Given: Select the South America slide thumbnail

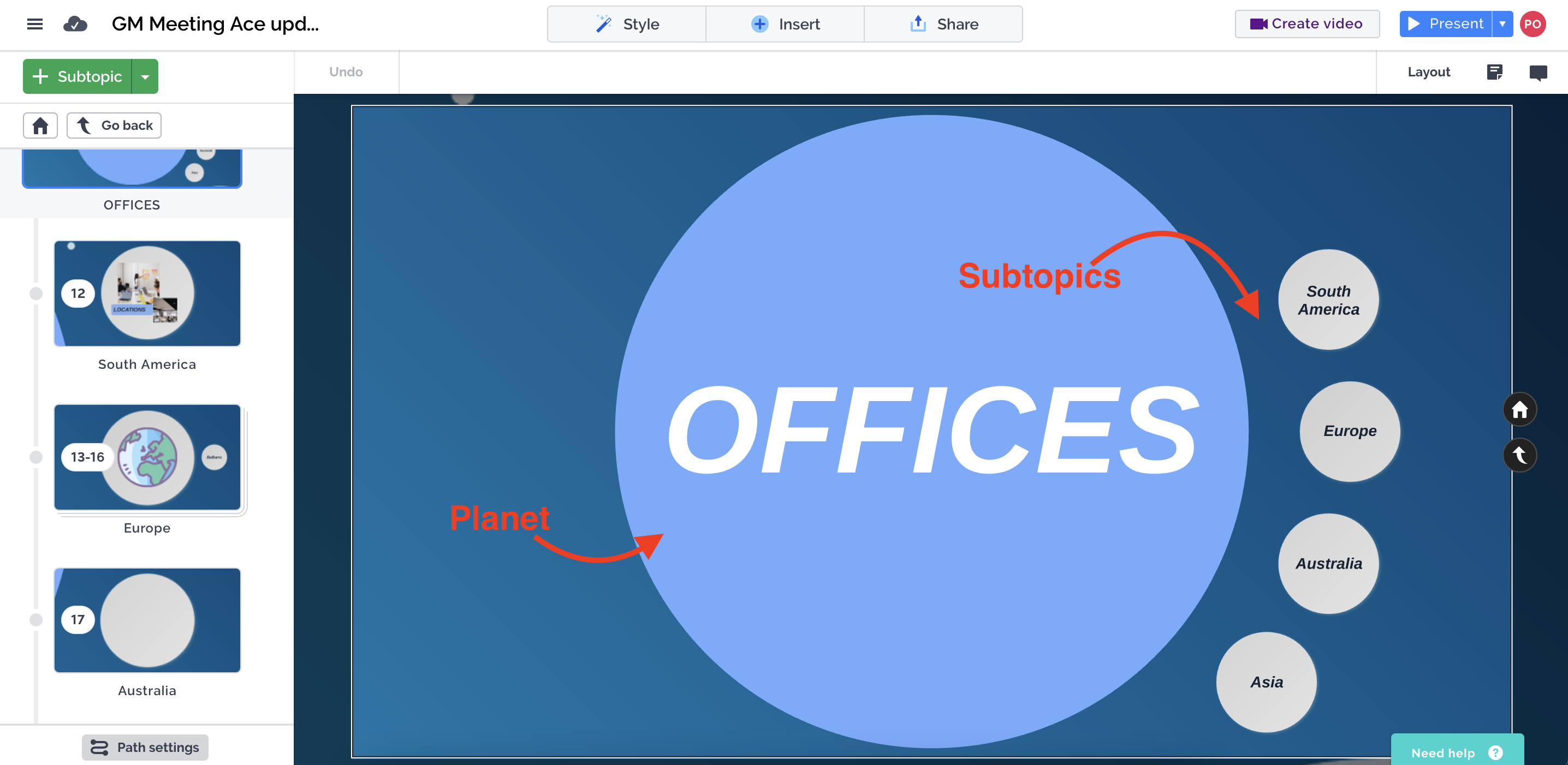Looking at the screenshot, I should [148, 294].
